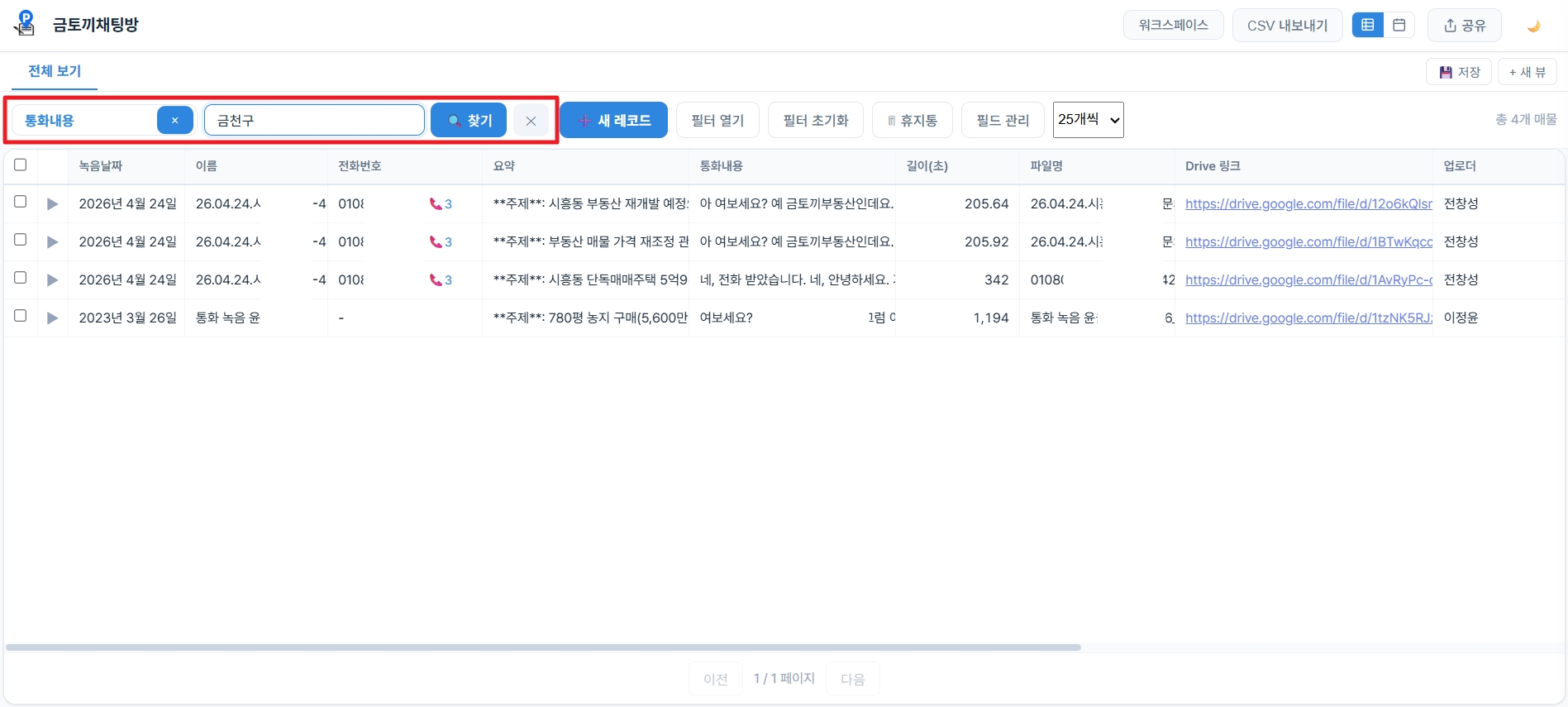Open Drive link containing 1tzNK5RJ
Screen dimensions: 1568x707
coord(1308,318)
